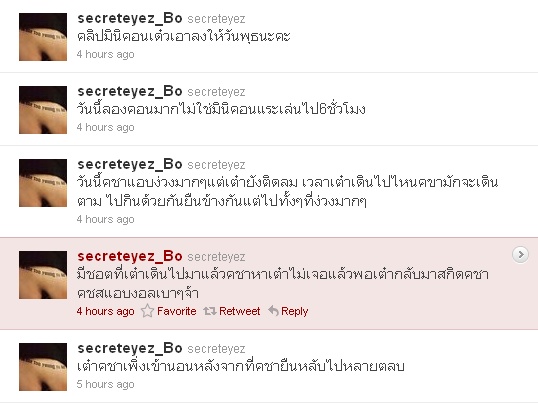Click the first tweet's '4 hours ago' timestamp
This screenshot has width=538, height=403.
pyautogui.click(x=105, y=54)
